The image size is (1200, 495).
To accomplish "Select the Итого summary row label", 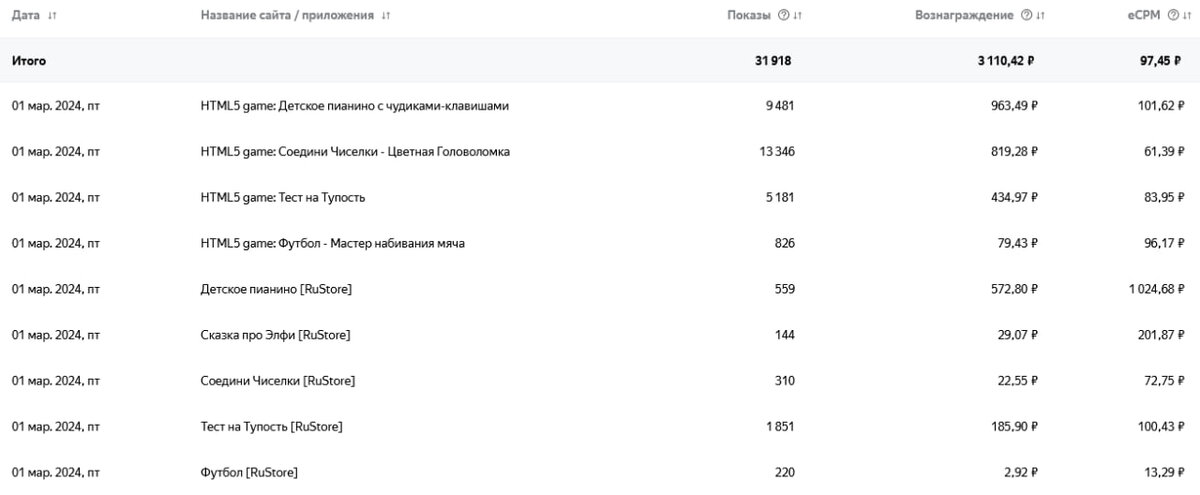I will click(x=29, y=61).
